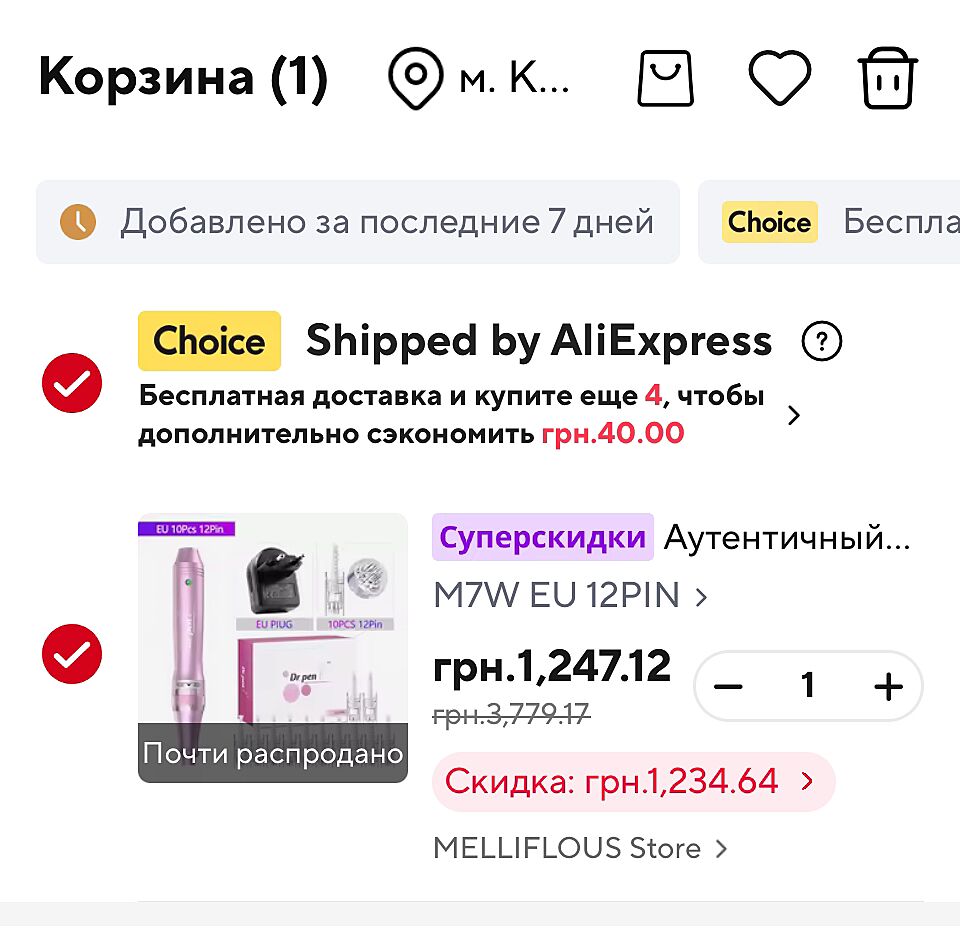Uncheck the Dr pen product checkbox

click(x=71, y=654)
